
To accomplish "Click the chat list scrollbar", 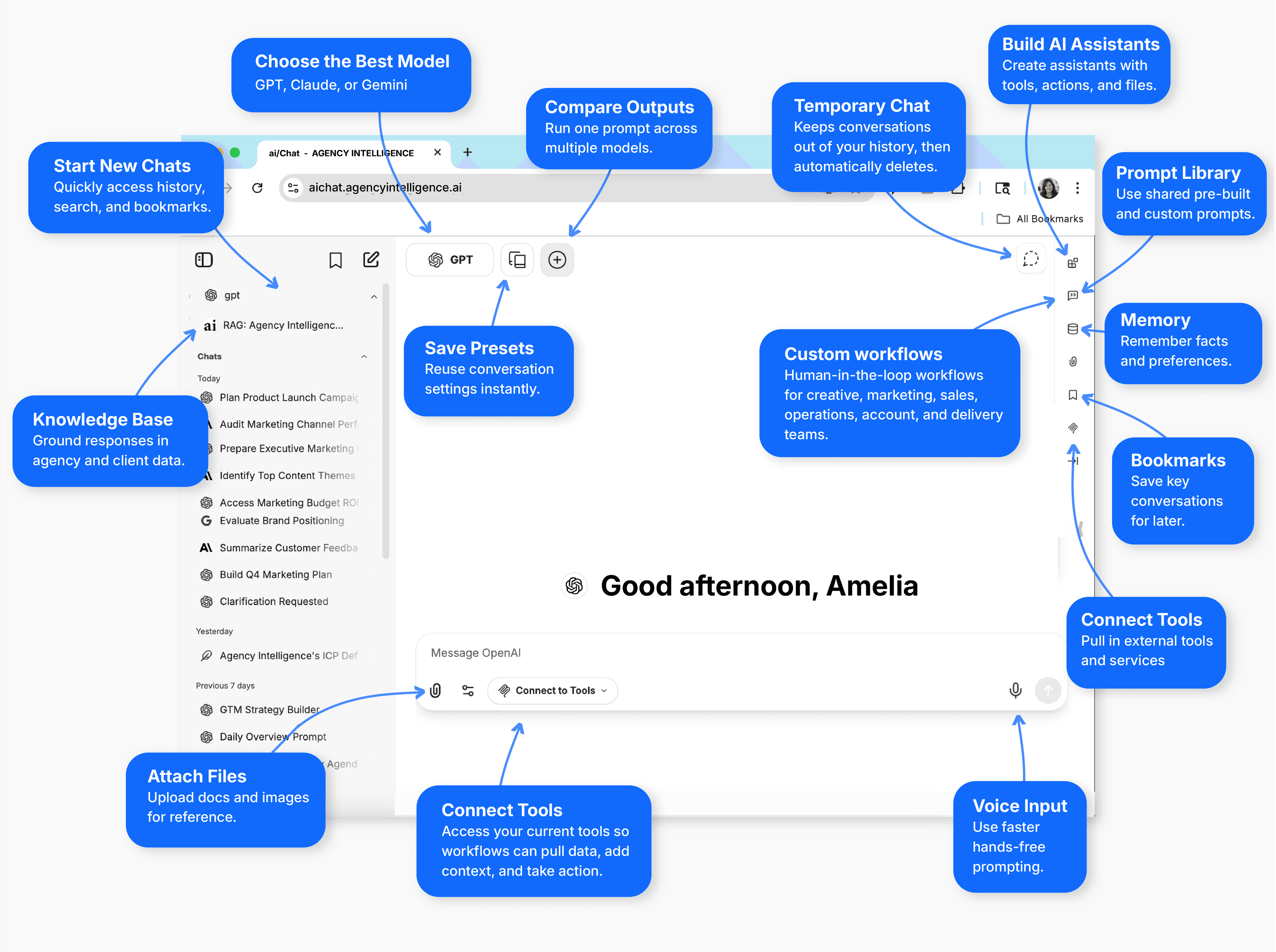I will [x=385, y=421].
